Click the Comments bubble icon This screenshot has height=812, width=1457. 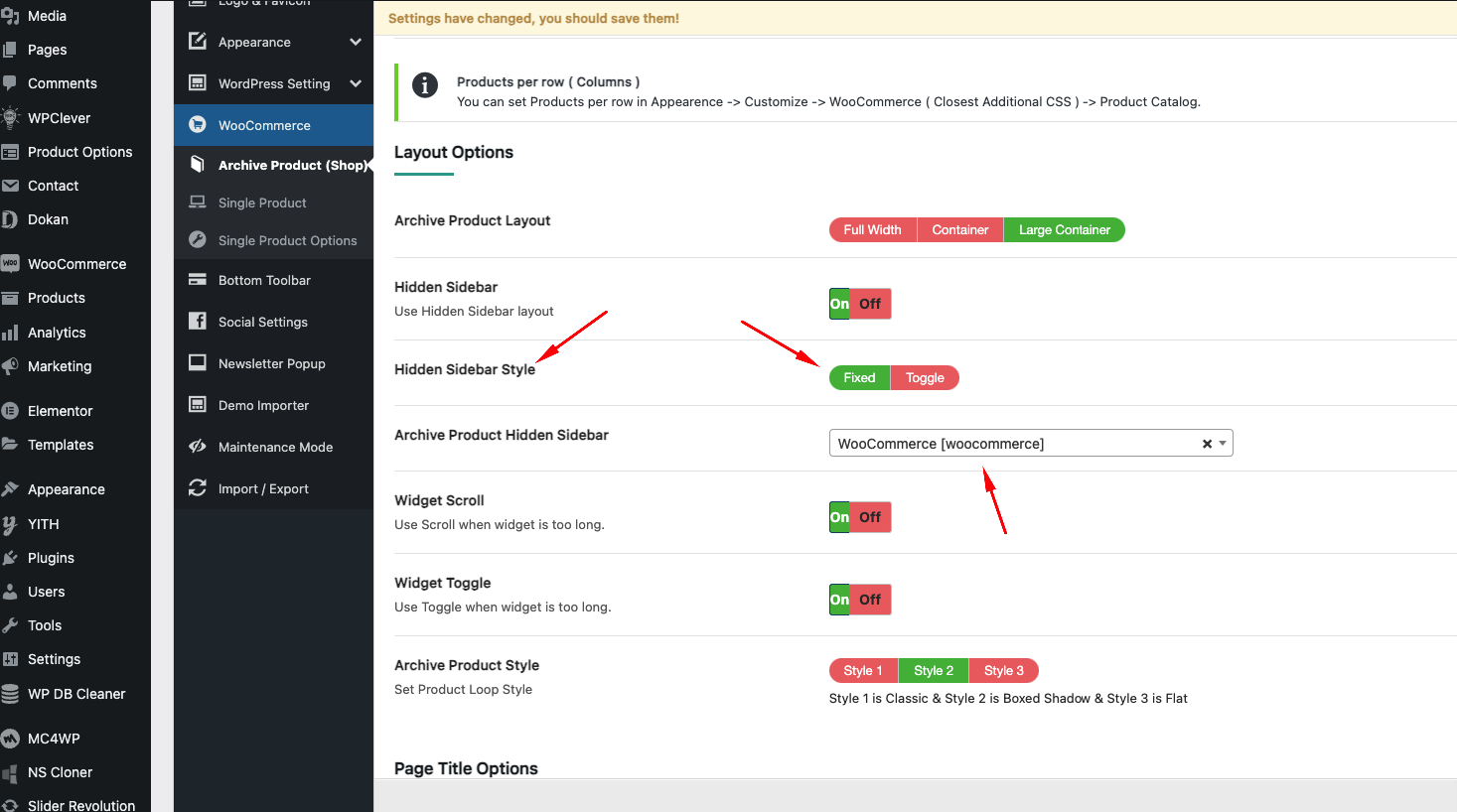[x=10, y=83]
